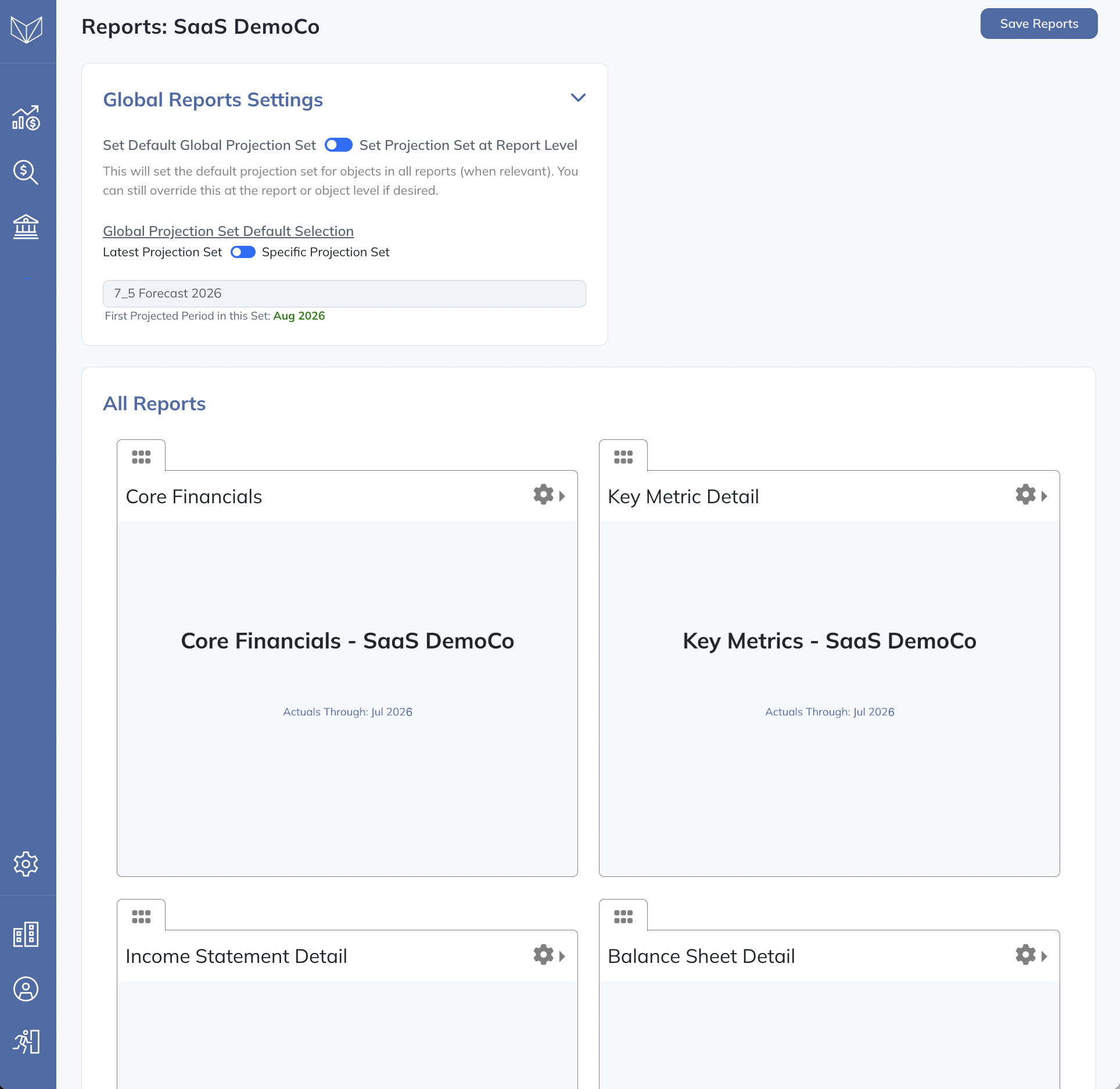
Task: Click the Latest Projection Set label
Action: (x=163, y=252)
